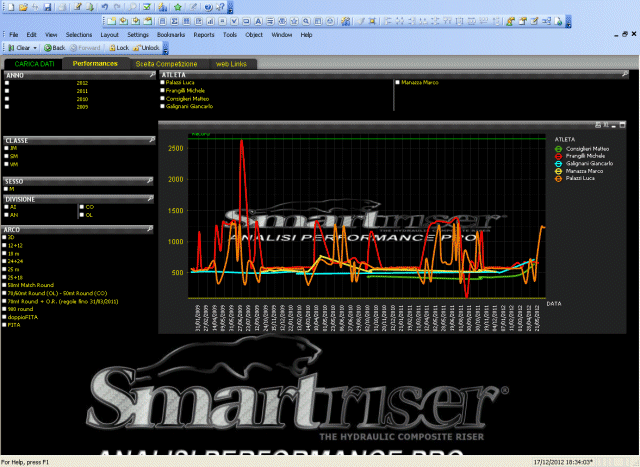Click the Open document folder icon
640x467 pixels.
tap(23, 7)
